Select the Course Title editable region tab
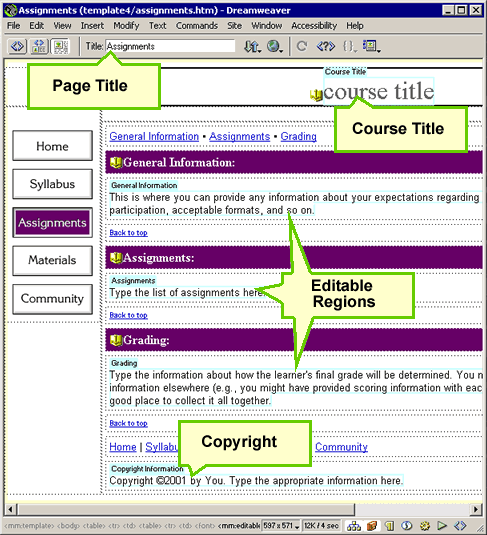This screenshot has height=535, width=487. coord(345,72)
